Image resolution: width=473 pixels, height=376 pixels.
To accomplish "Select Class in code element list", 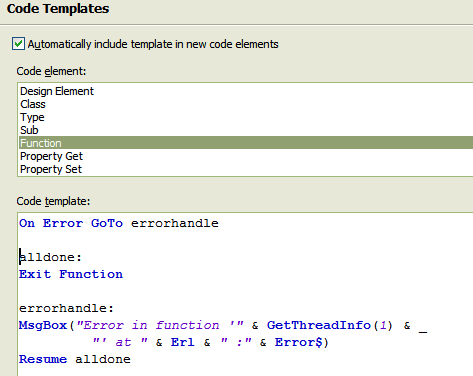I will [246, 104].
